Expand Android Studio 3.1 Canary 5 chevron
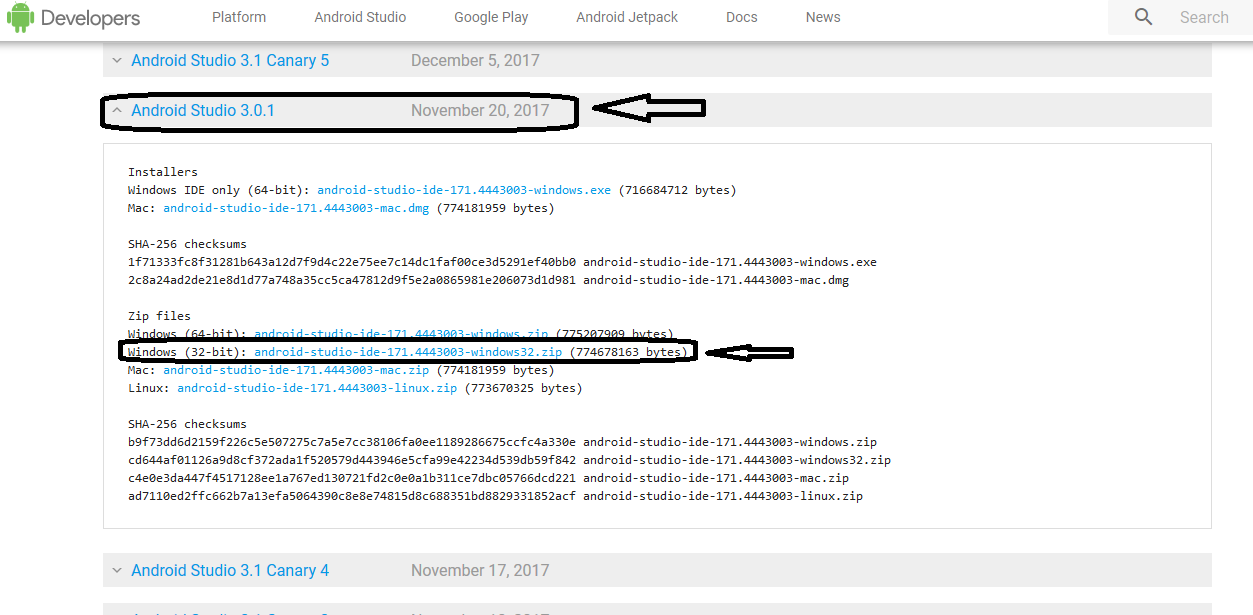The width and height of the screenshot is (1253, 615). tap(117, 61)
